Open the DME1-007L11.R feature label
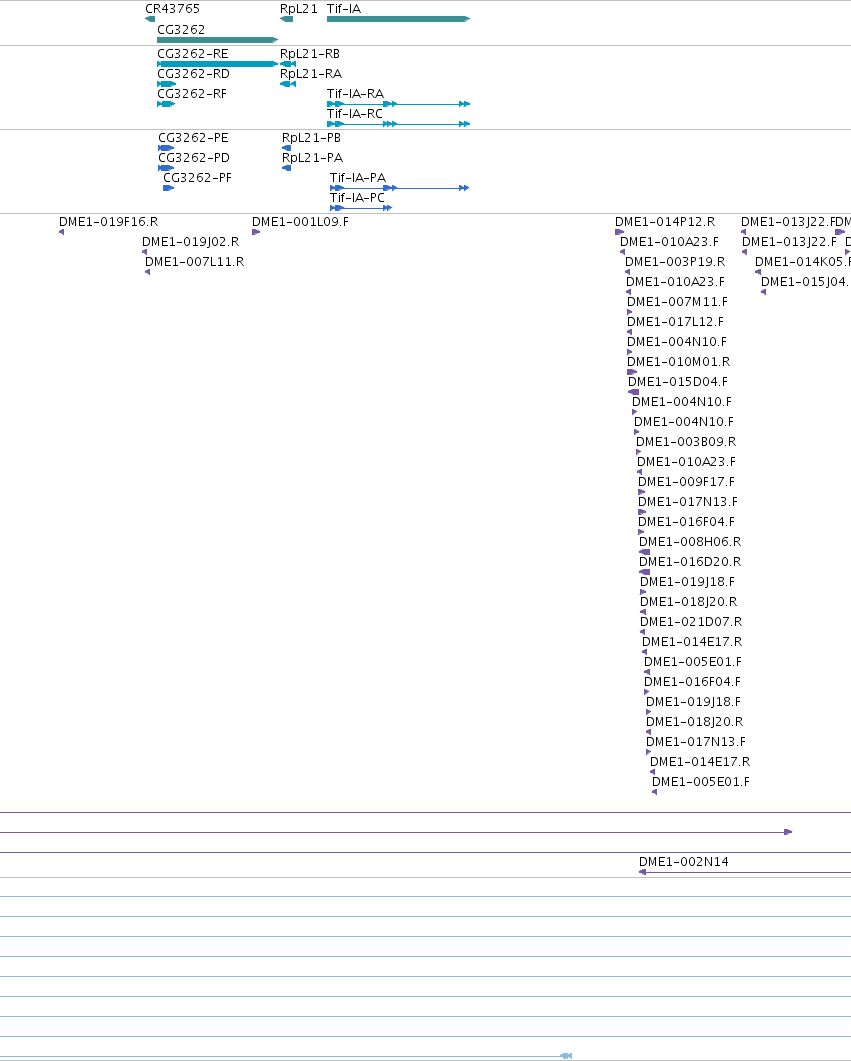The width and height of the screenshot is (851, 1061). pos(195,262)
